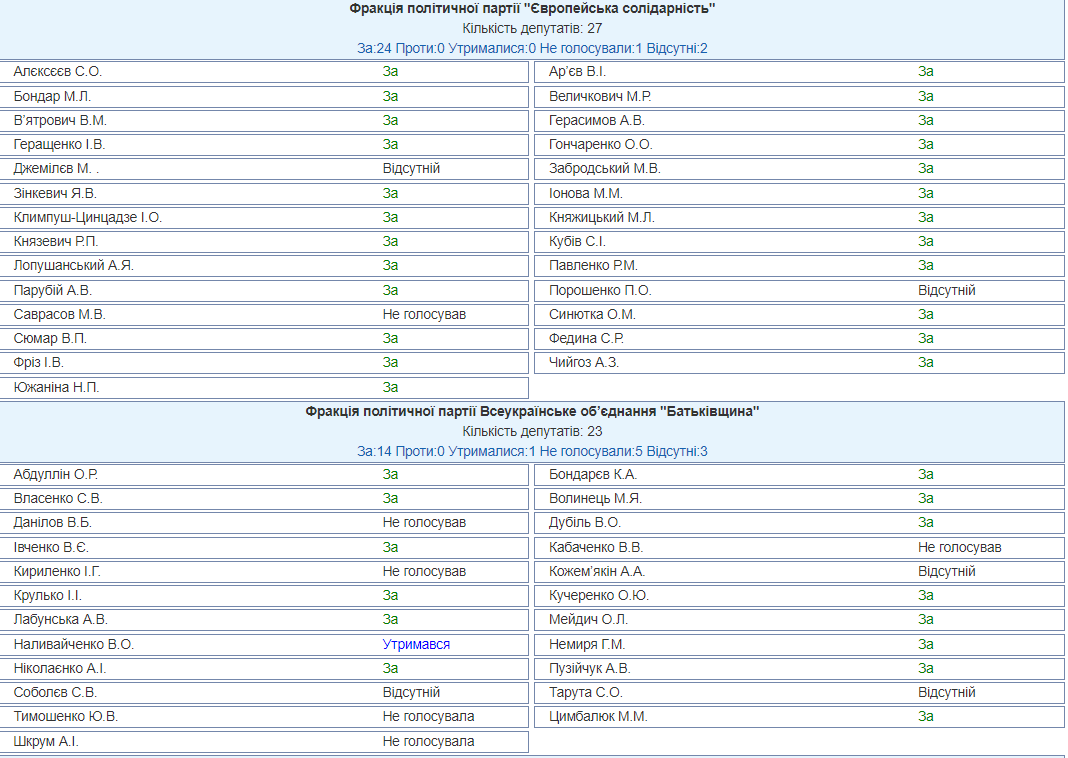Viewport: 1068px width, 758px height.
Task: Click the name Парубій А.В.
Action: [52, 291]
